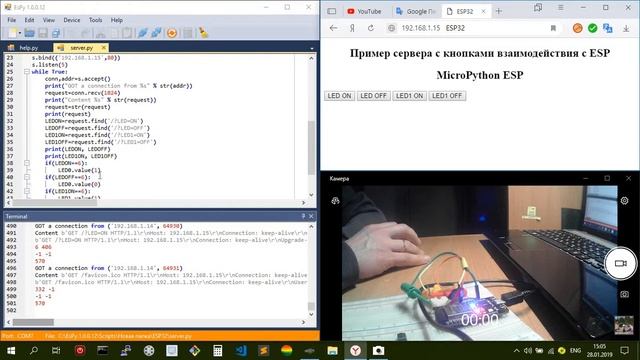Image resolution: width=640 pixels, height=360 pixels.
Task: Click the New file icon in EsPy toolbar
Action: coord(13,33)
